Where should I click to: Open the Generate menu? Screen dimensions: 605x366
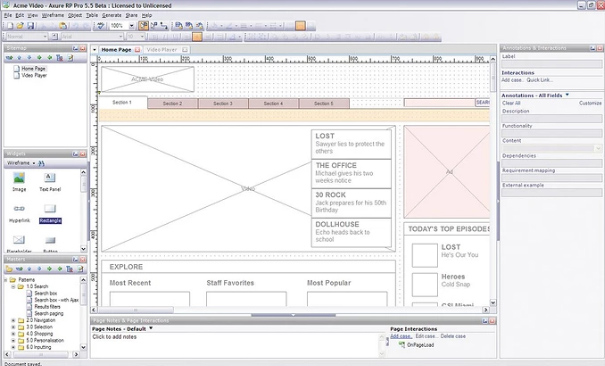tap(112, 15)
